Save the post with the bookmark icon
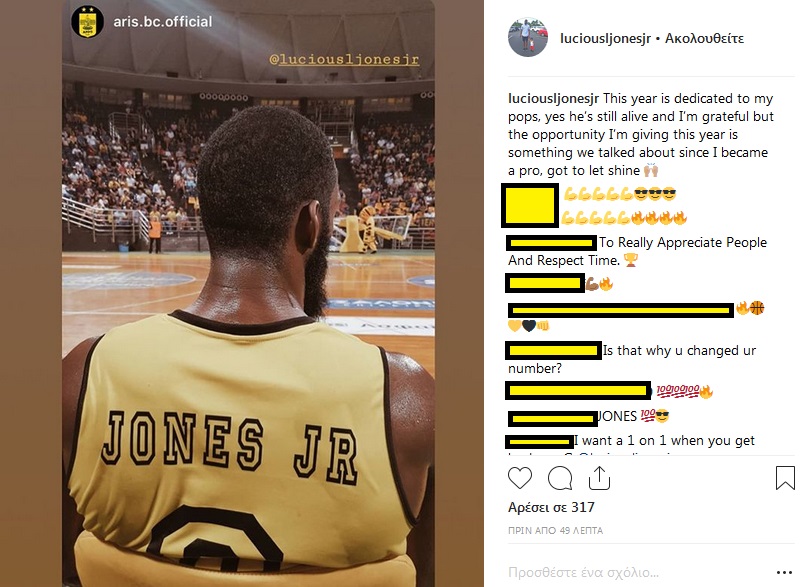 pyautogui.click(x=785, y=478)
